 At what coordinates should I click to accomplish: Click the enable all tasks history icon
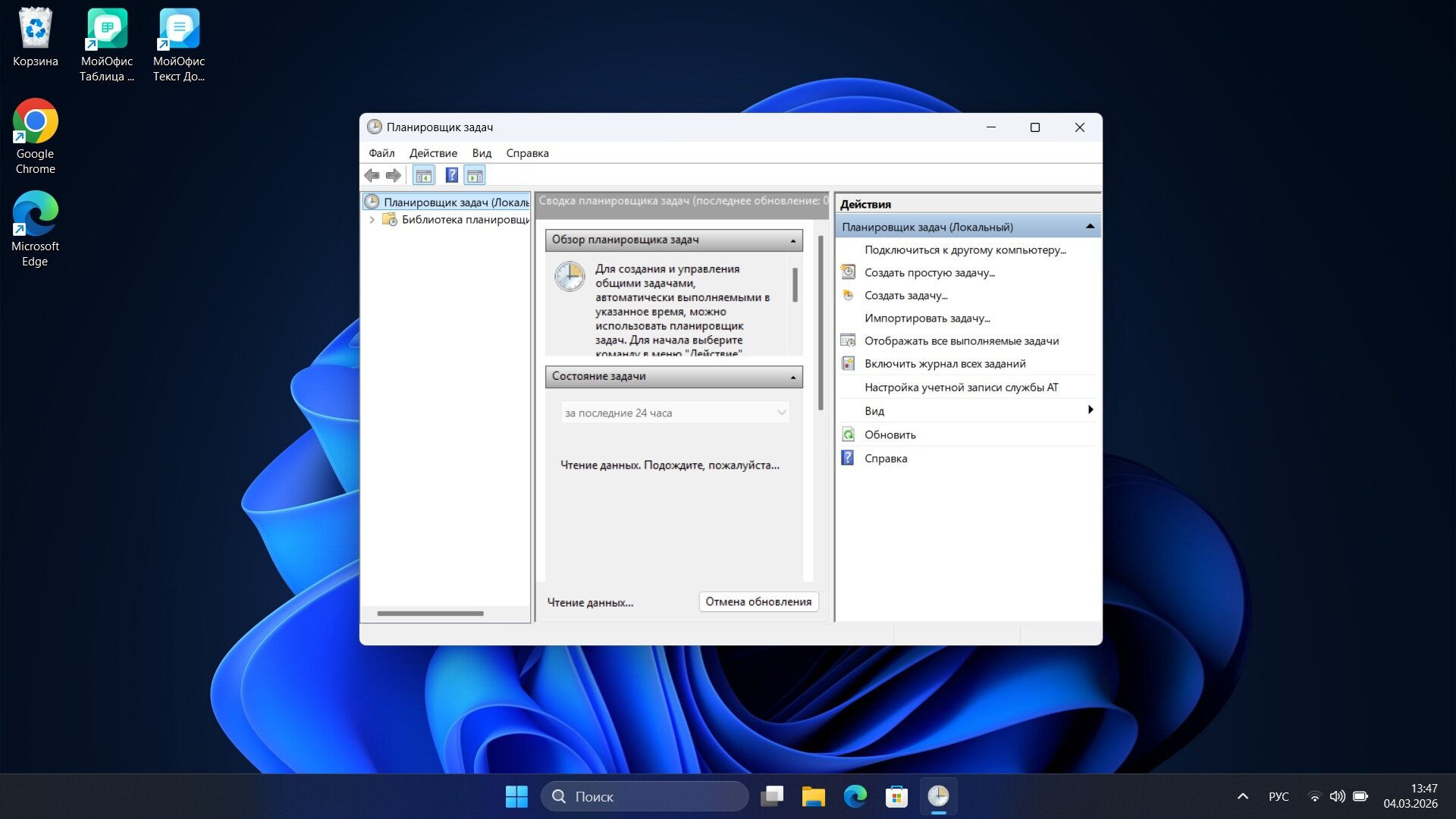(849, 363)
